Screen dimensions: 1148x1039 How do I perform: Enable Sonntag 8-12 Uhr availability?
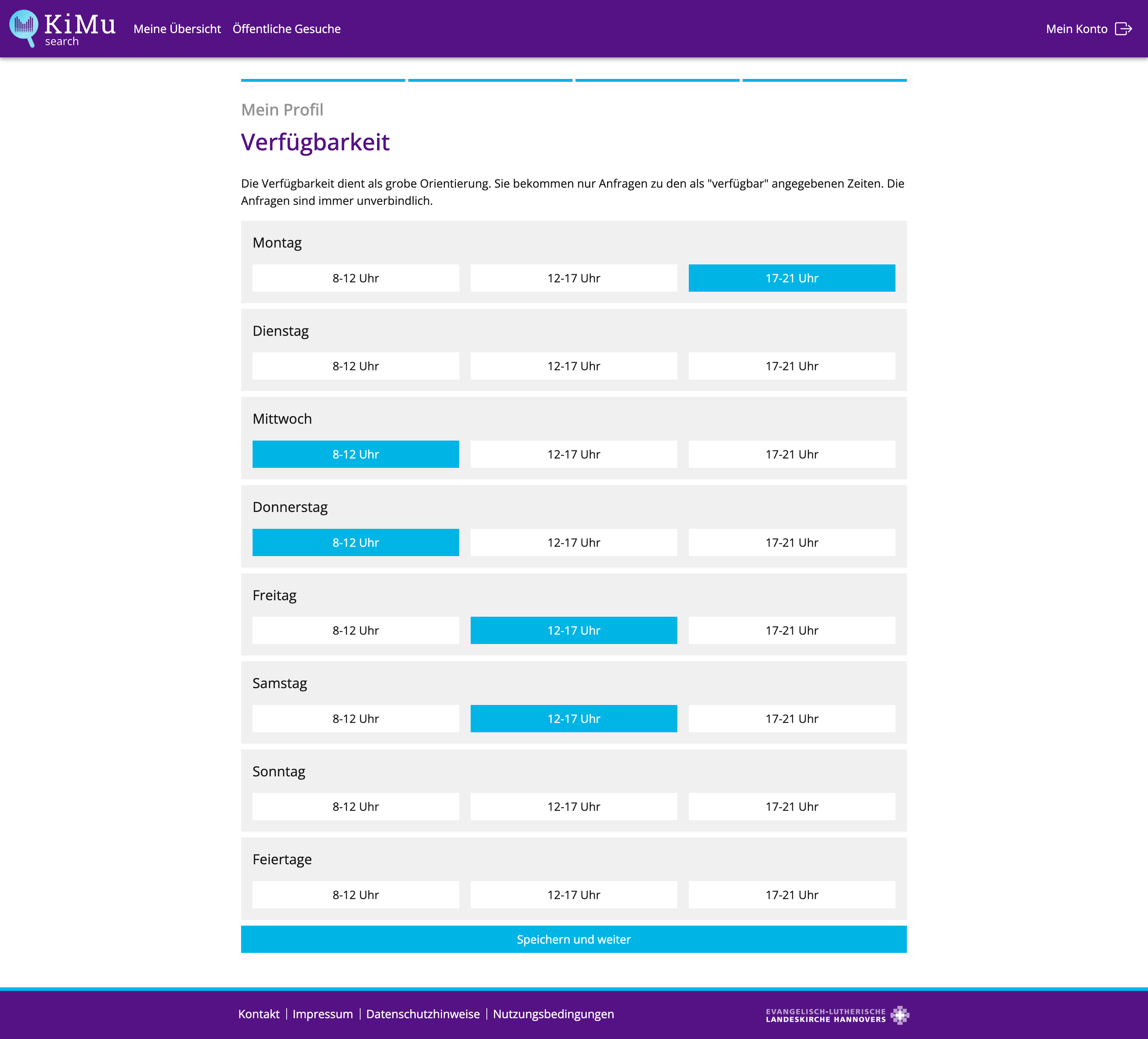click(x=355, y=806)
